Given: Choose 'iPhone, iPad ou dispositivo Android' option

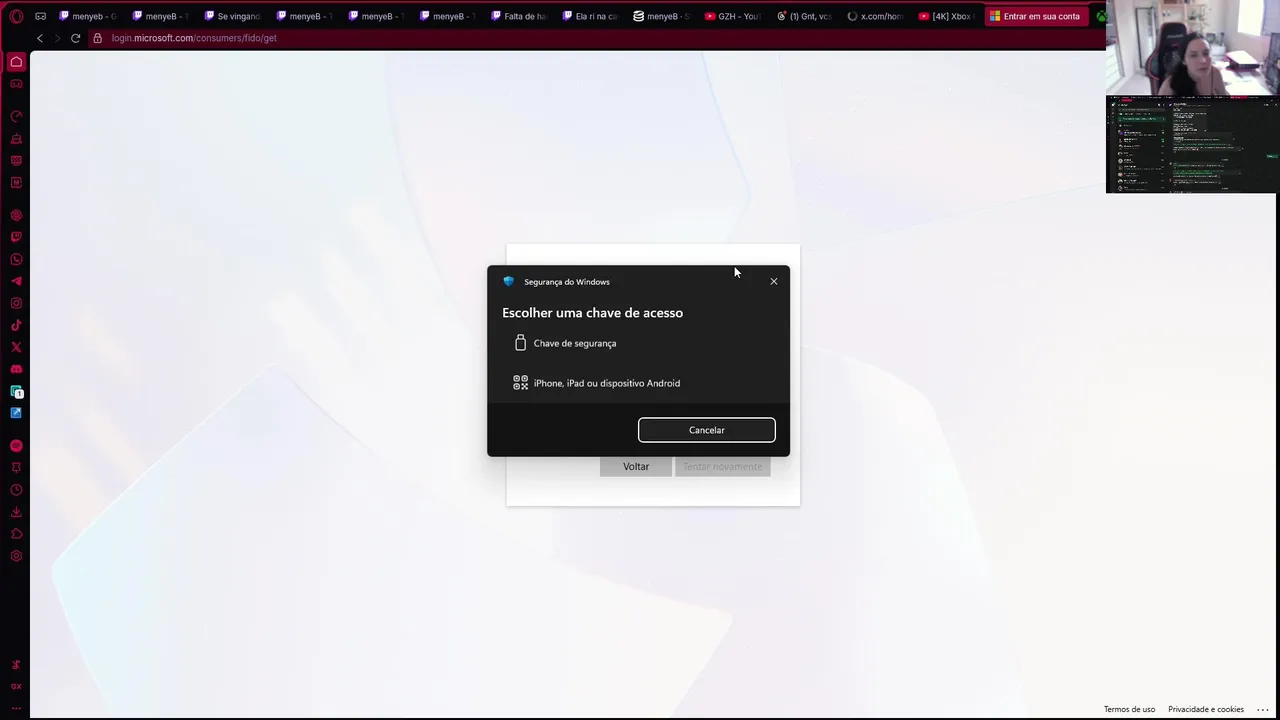Looking at the screenshot, I should coord(638,383).
